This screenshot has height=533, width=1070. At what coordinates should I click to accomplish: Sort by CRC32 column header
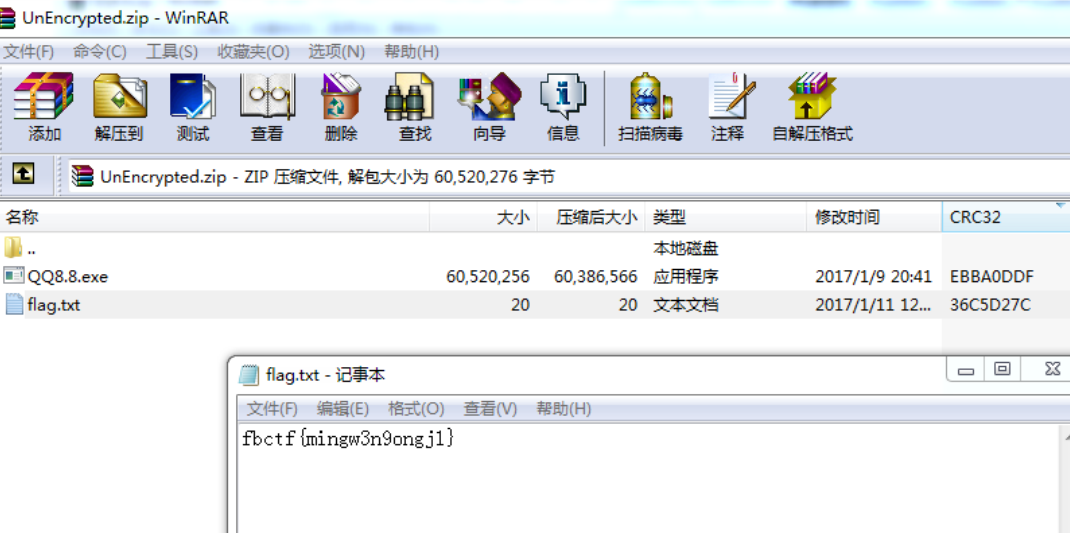click(1006, 217)
